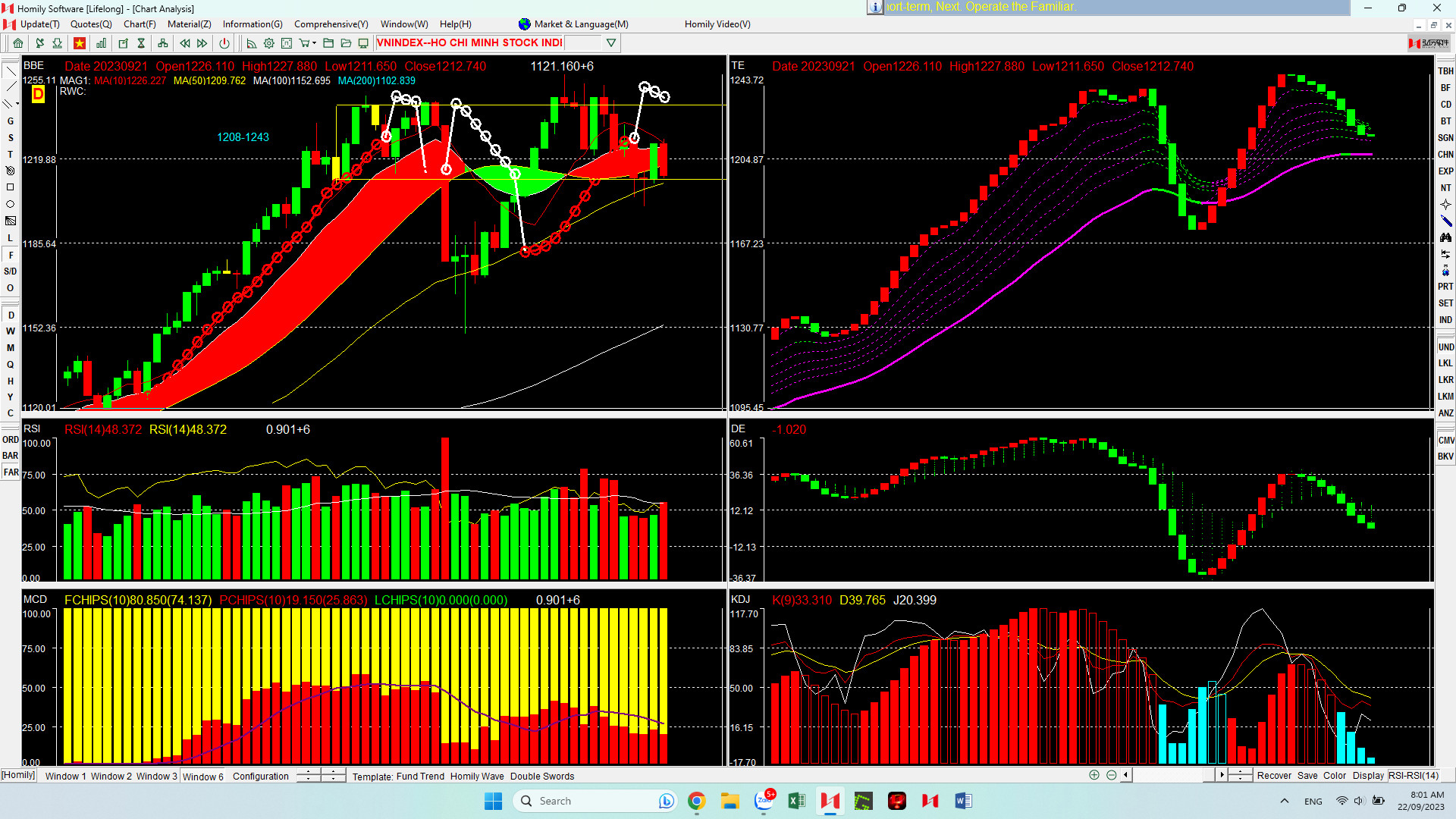Expand the stock symbol dropdown triangle
Viewport: 1456px width, 819px height.
[x=611, y=43]
